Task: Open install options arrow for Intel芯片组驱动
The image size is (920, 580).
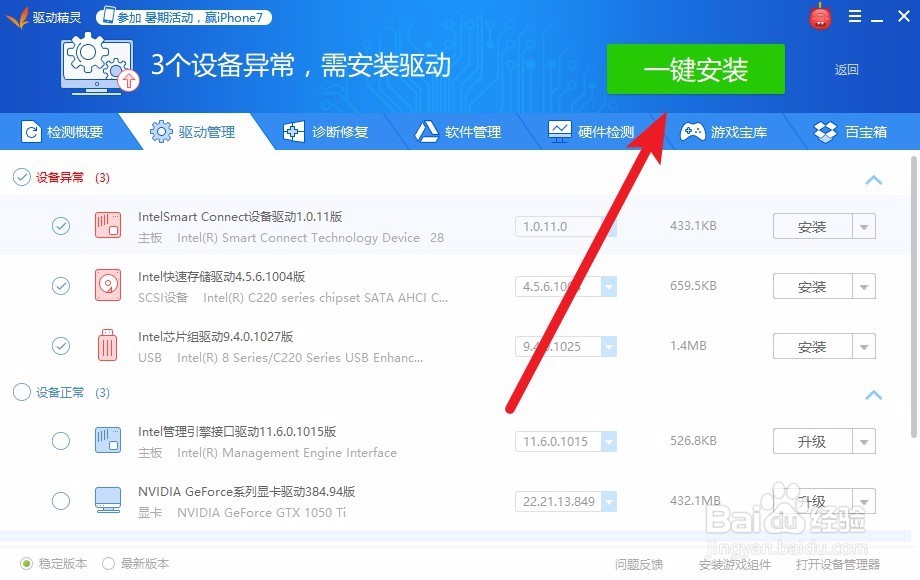Action: coord(864,346)
